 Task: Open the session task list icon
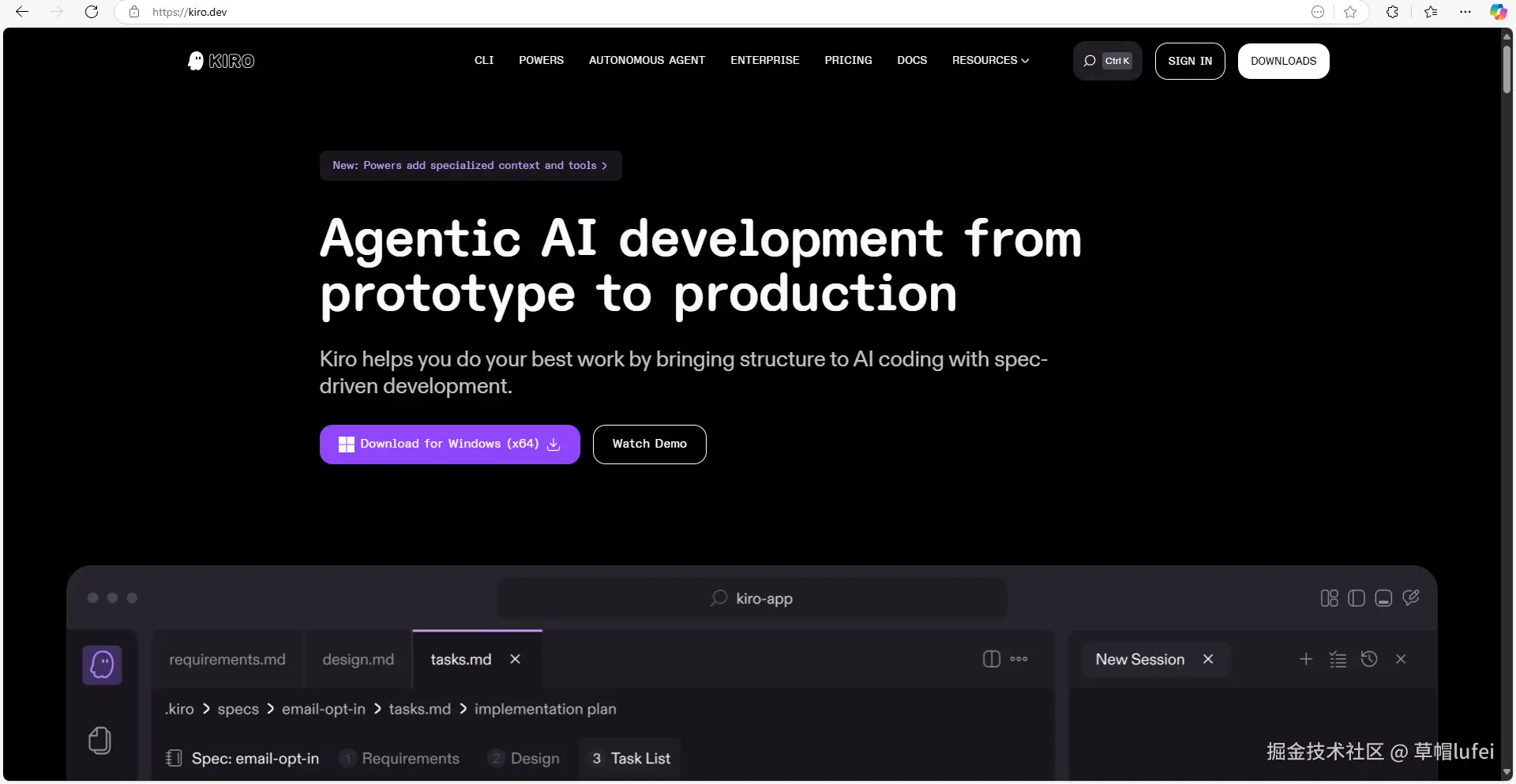point(1338,659)
